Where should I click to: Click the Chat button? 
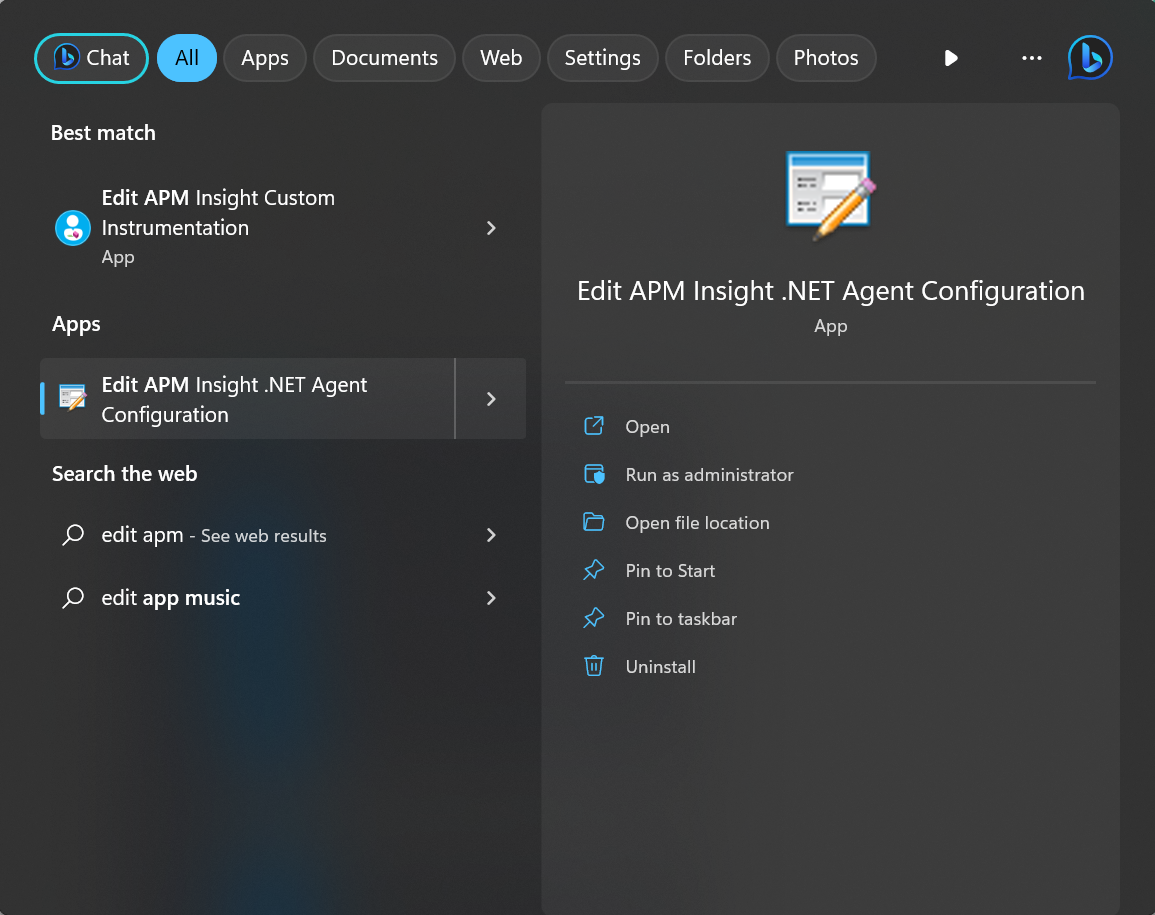click(91, 57)
